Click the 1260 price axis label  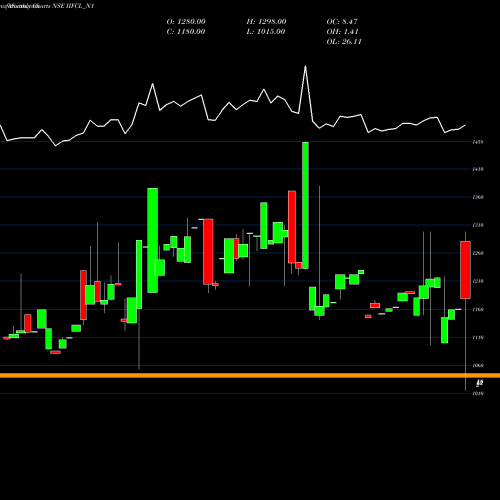coord(478,253)
